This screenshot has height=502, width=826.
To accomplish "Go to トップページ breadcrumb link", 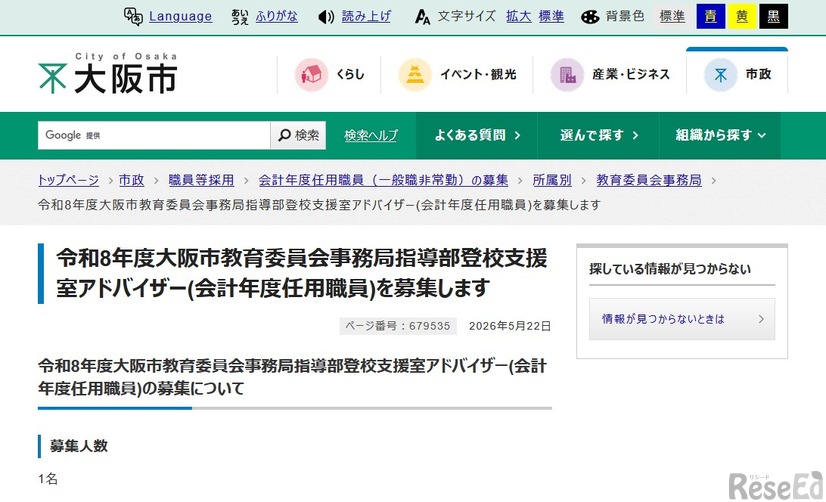I will pyautogui.click(x=68, y=180).
